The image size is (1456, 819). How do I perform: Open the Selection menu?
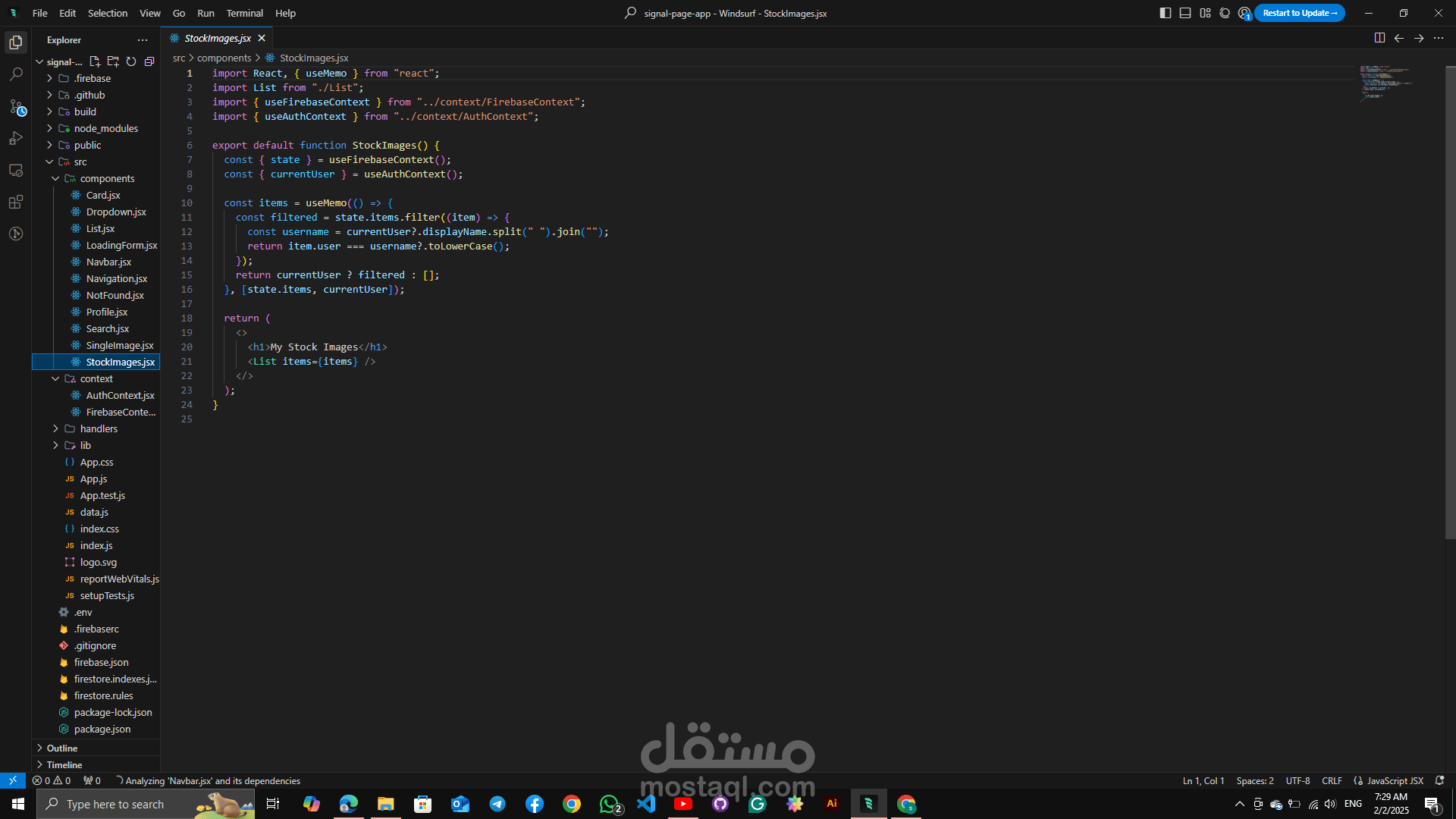(x=107, y=13)
